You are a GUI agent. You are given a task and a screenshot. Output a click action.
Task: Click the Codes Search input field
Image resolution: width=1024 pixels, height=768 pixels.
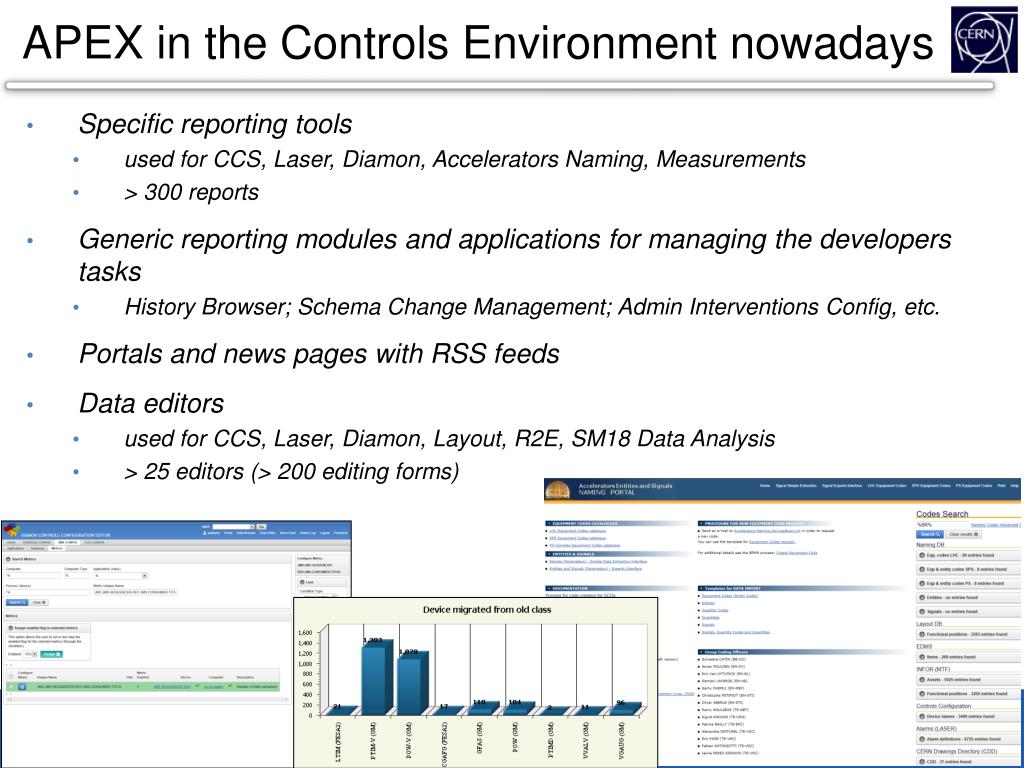pos(942,524)
